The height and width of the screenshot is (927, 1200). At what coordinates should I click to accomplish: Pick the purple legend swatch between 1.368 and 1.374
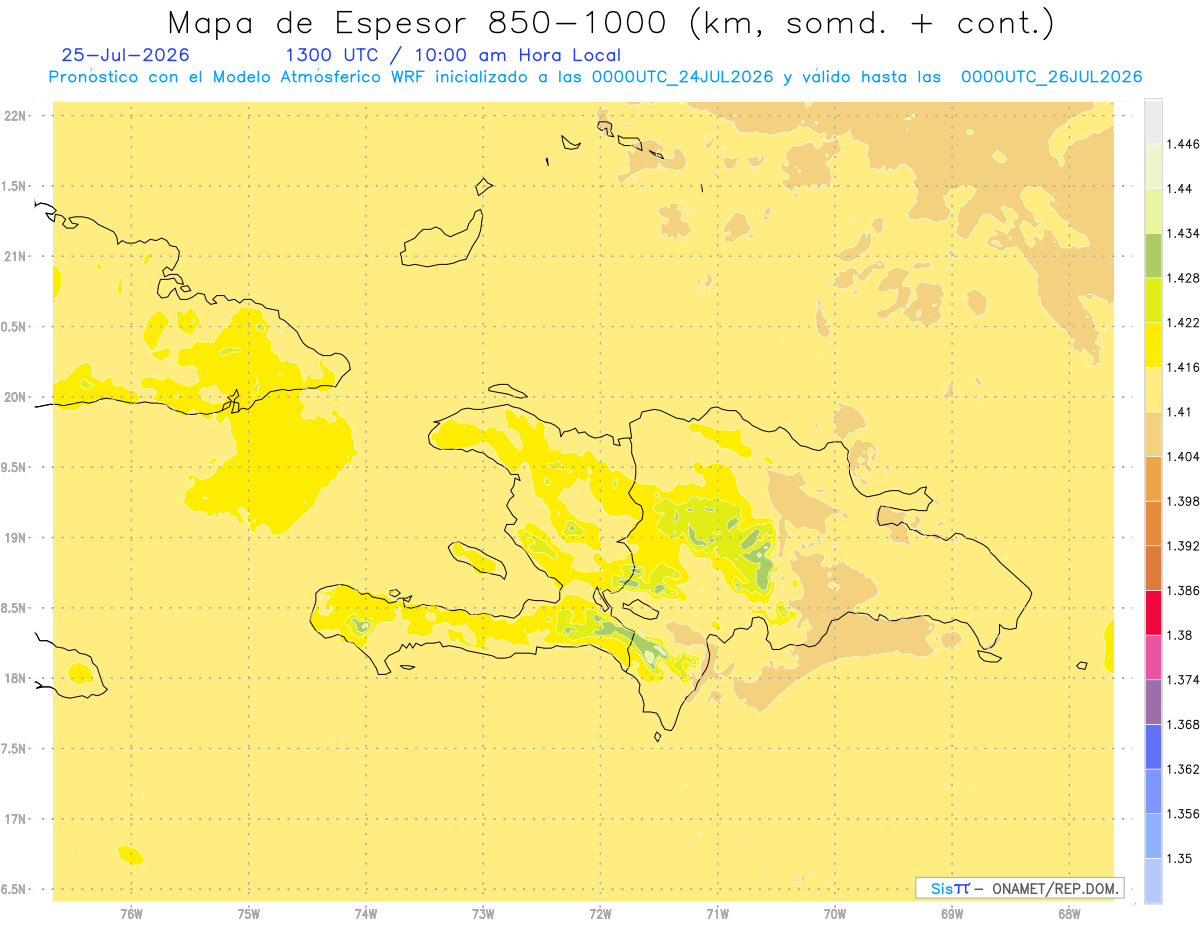pyautogui.click(x=1153, y=702)
